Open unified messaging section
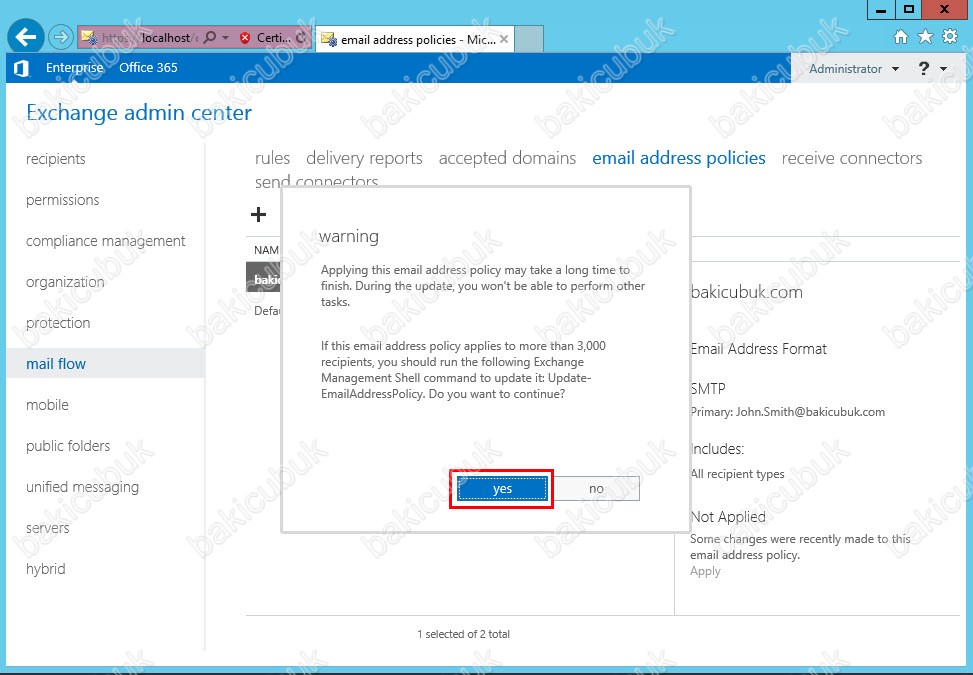The height and width of the screenshot is (675, 973). [83, 486]
